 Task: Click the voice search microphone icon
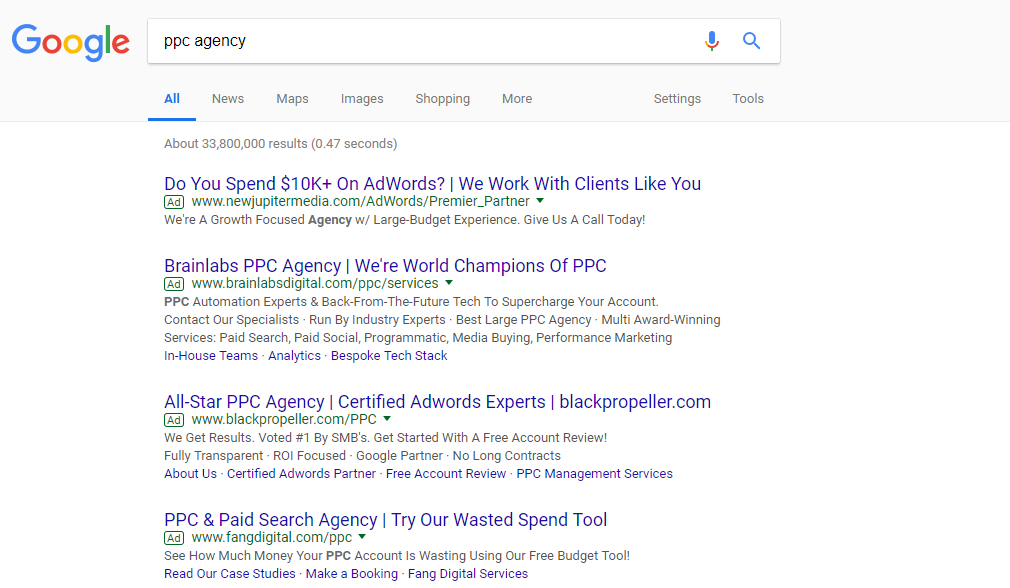[x=712, y=41]
